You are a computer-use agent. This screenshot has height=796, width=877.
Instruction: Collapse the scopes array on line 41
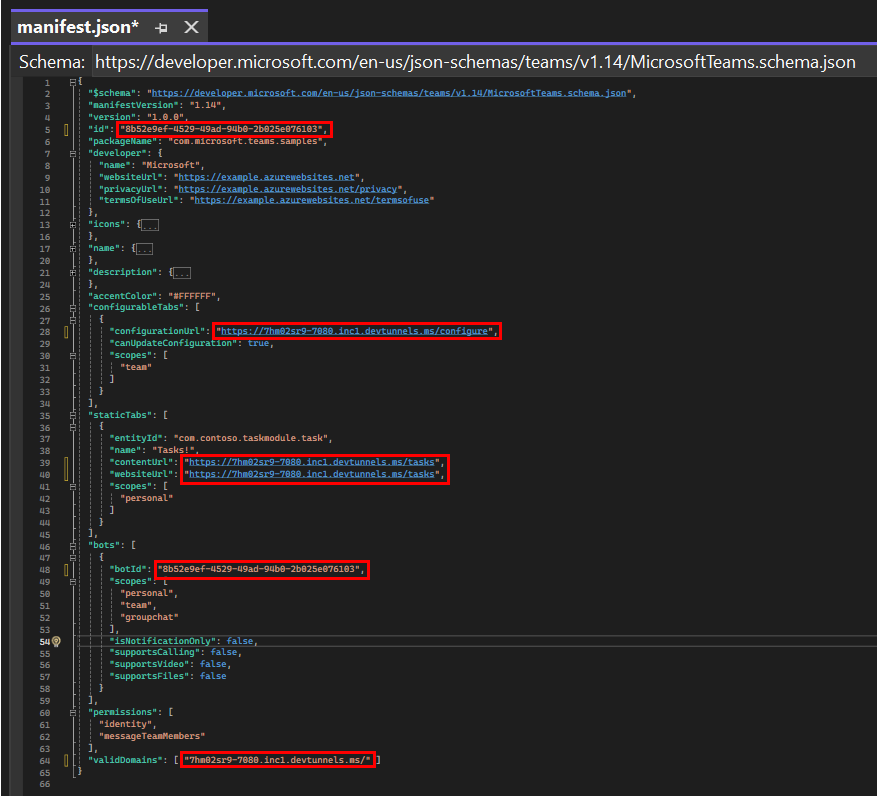(x=73, y=487)
